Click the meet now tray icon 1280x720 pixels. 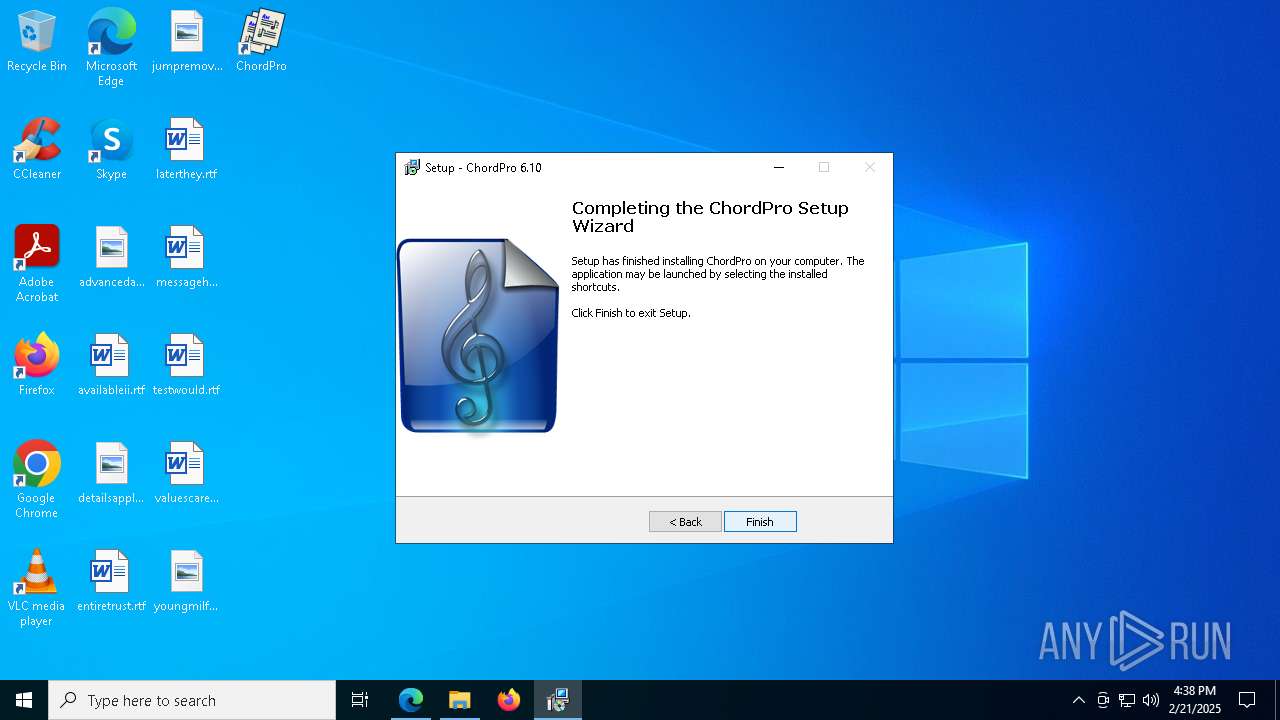pyautogui.click(x=1103, y=700)
